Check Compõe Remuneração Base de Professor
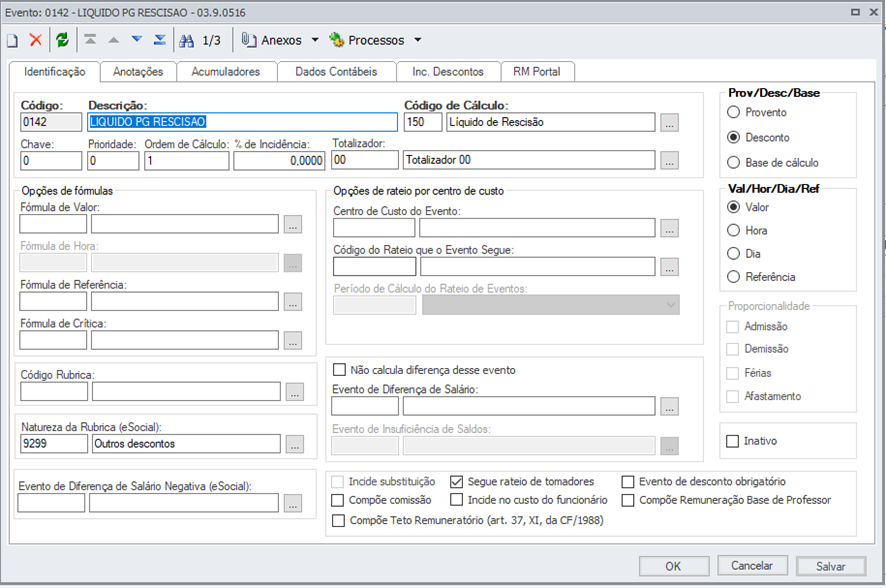This screenshot has height=588, width=886. 628,500
